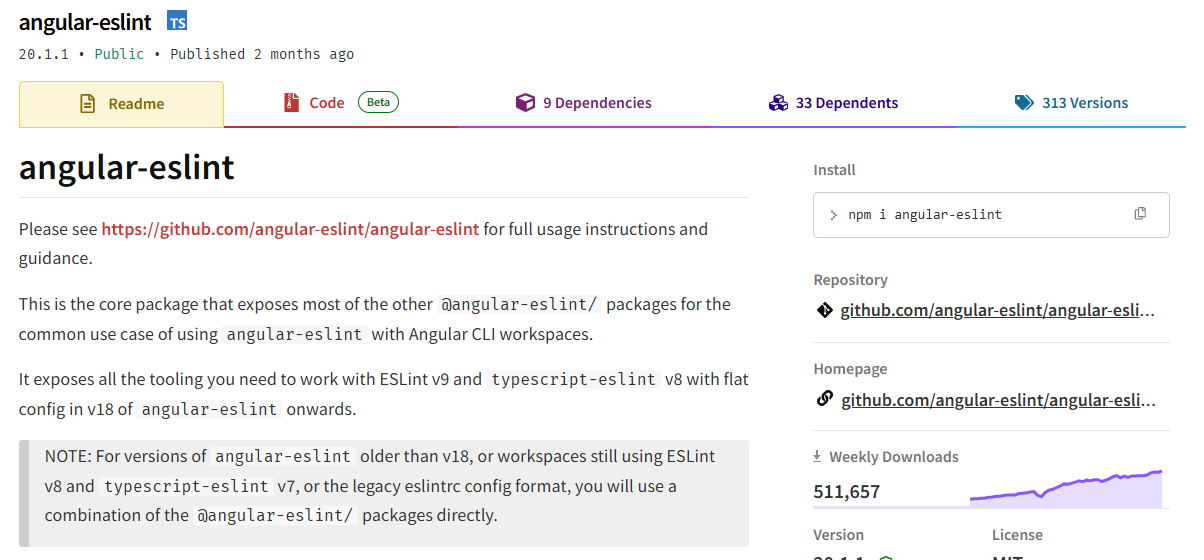The image size is (1204, 560).
Task: Click the Install heading
Action: coord(834,170)
